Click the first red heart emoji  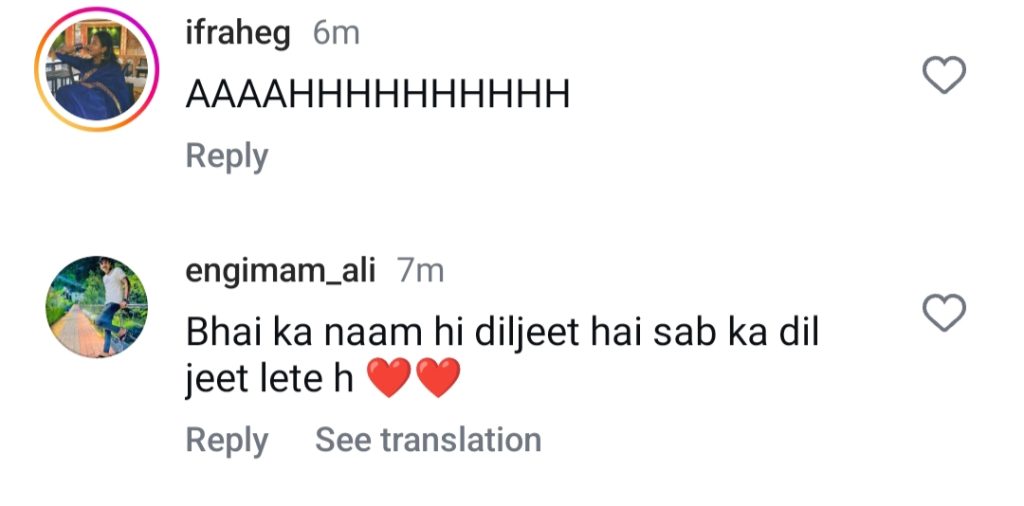click(x=390, y=380)
